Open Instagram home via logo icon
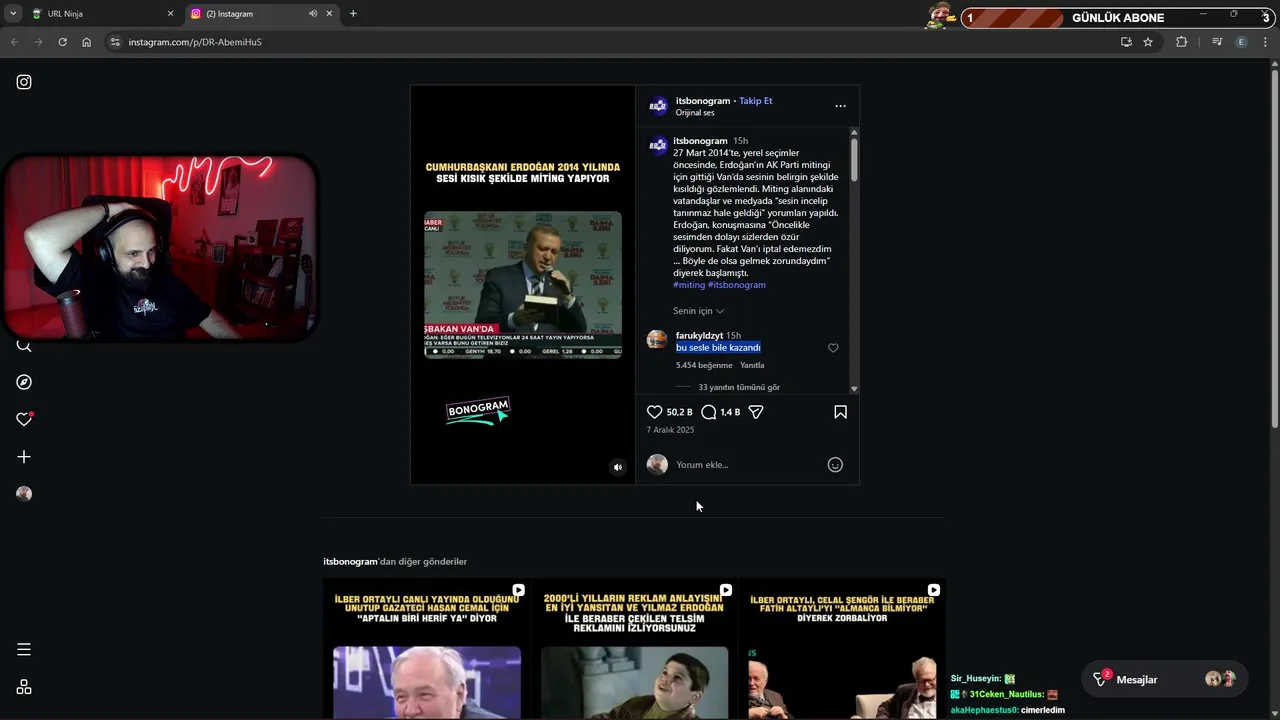Viewport: 1280px width, 720px height. click(x=24, y=82)
